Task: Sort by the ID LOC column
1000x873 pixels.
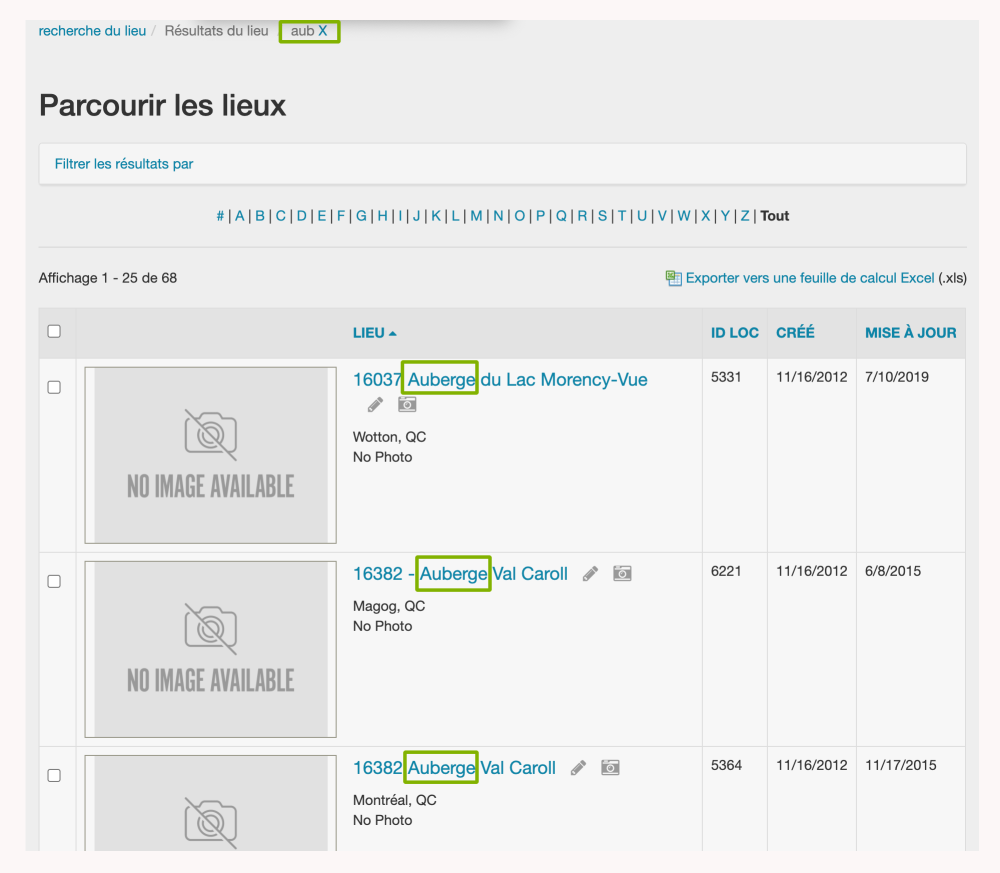Action: [x=735, y=333]
